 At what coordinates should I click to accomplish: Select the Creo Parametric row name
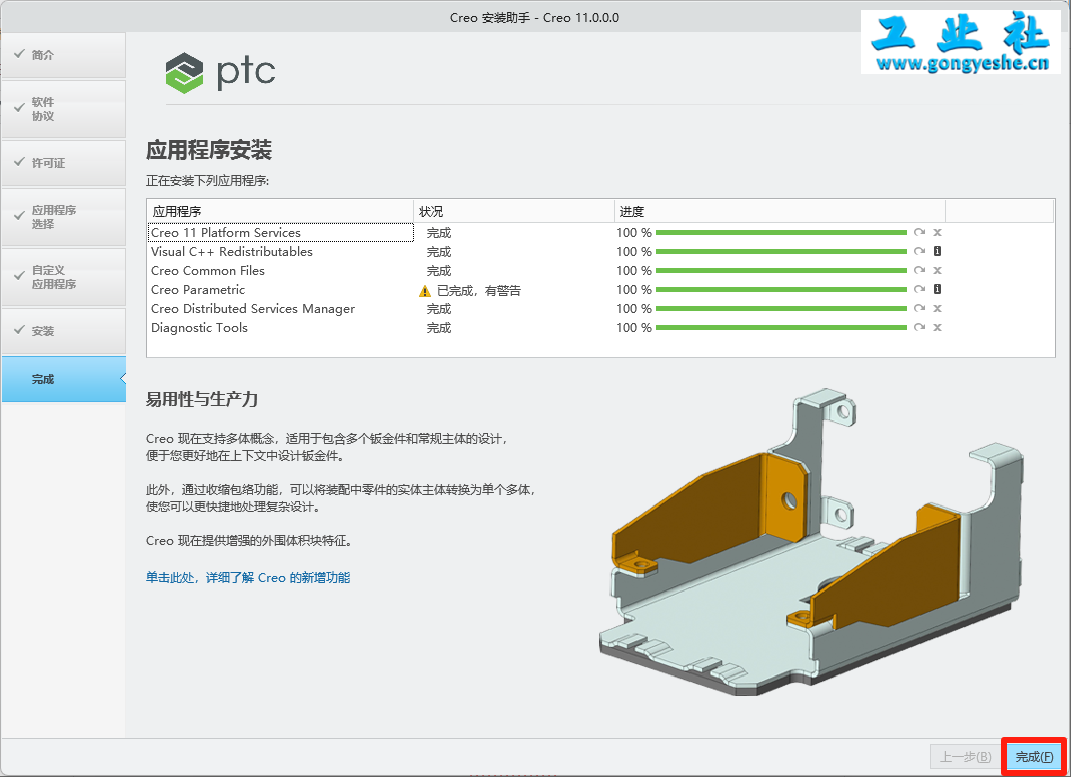[x=197, y=290]
